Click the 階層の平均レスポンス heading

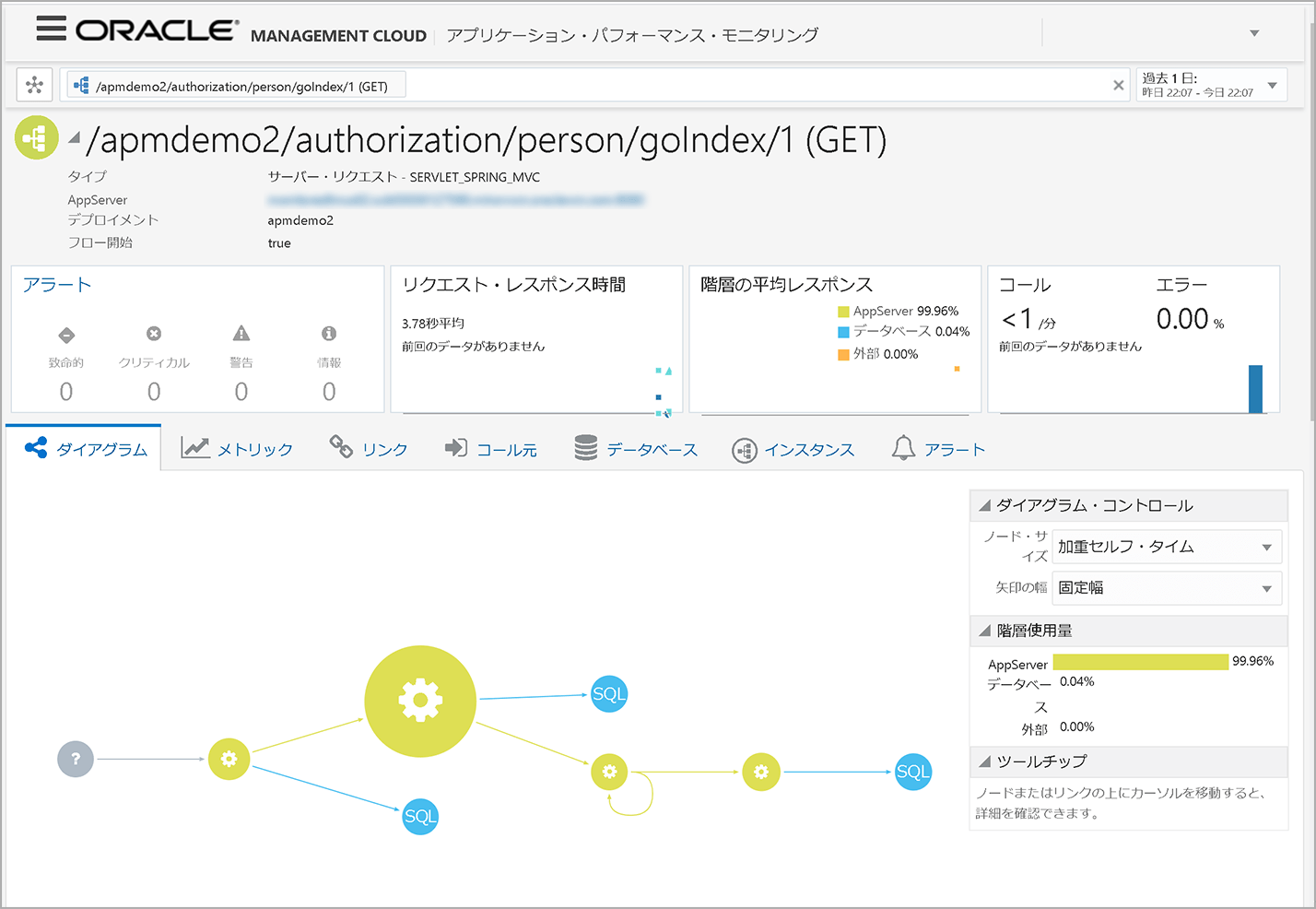pos(786,285)
